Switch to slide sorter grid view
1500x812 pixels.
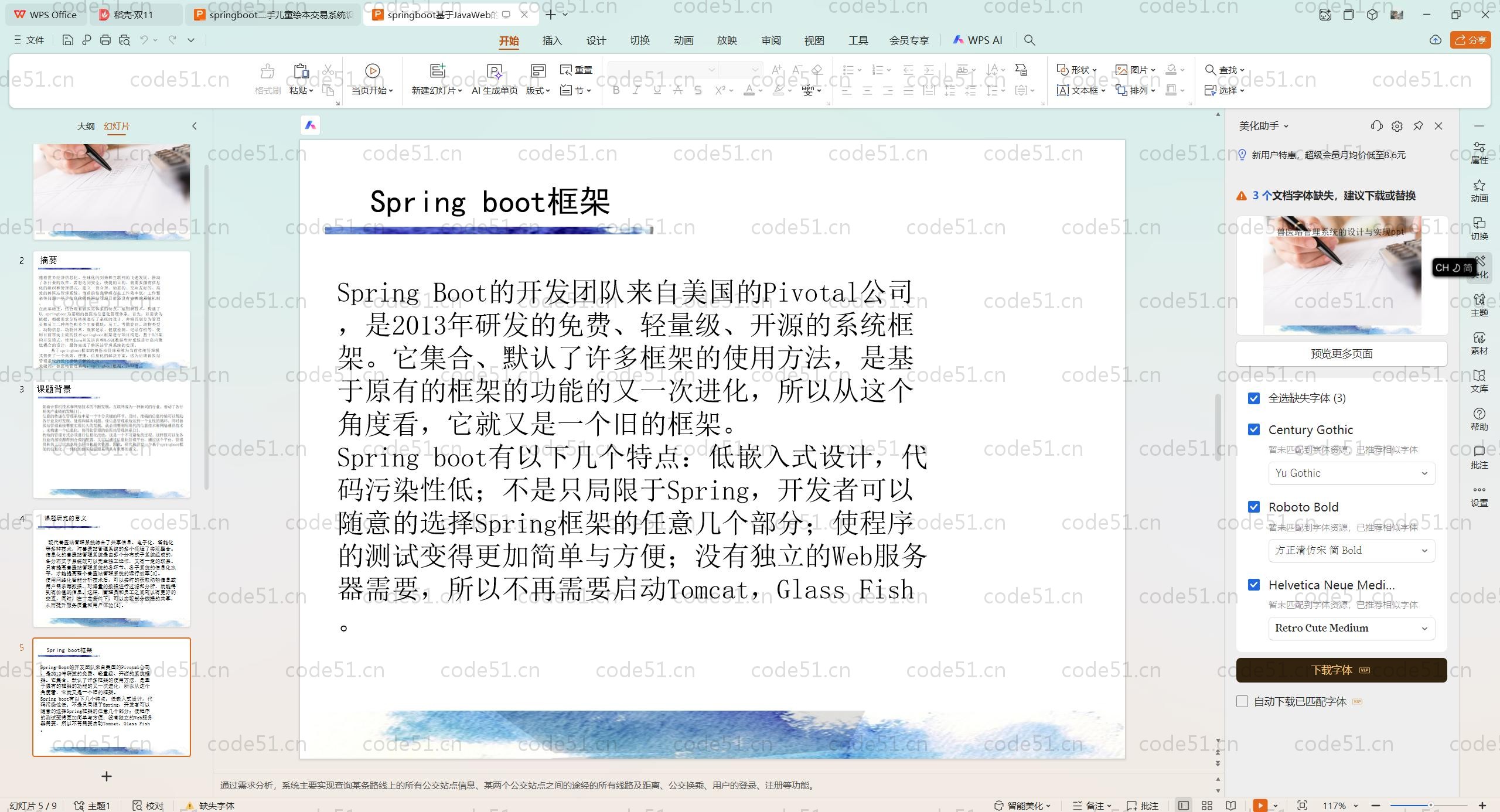coord(1207,806)
